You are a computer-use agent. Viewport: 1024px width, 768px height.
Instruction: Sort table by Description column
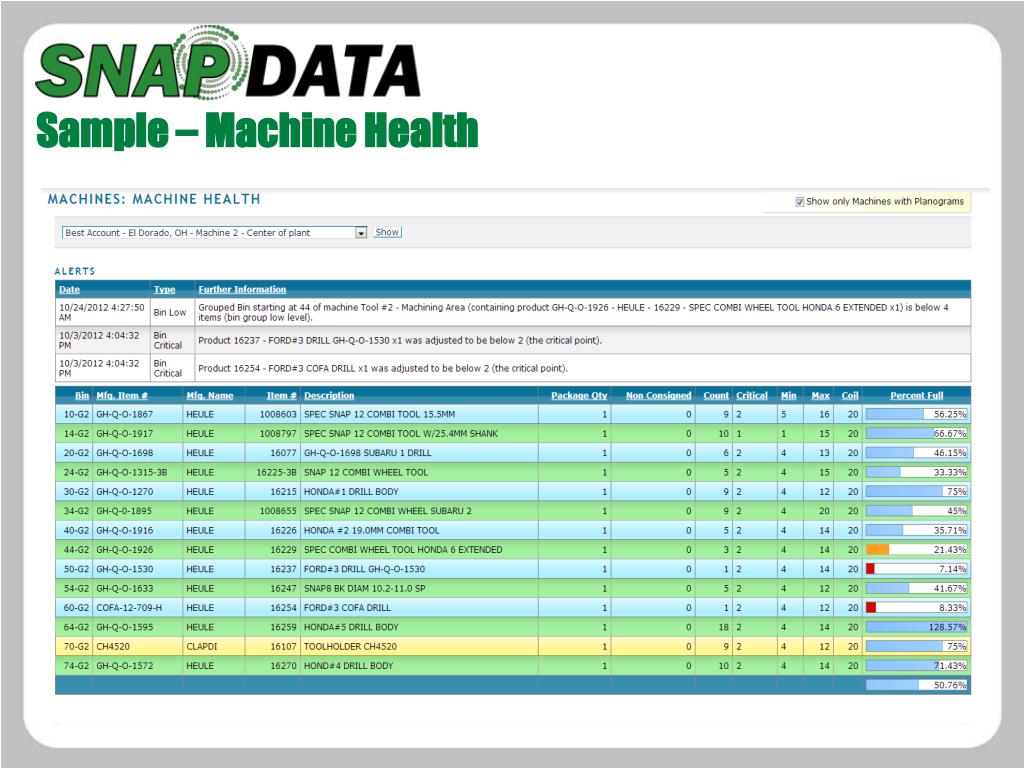(329, 395)
